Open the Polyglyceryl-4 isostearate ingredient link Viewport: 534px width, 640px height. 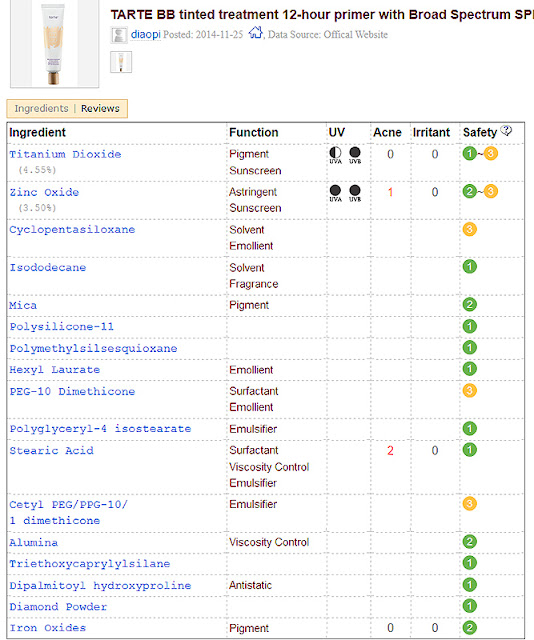(x=100, y=429)
